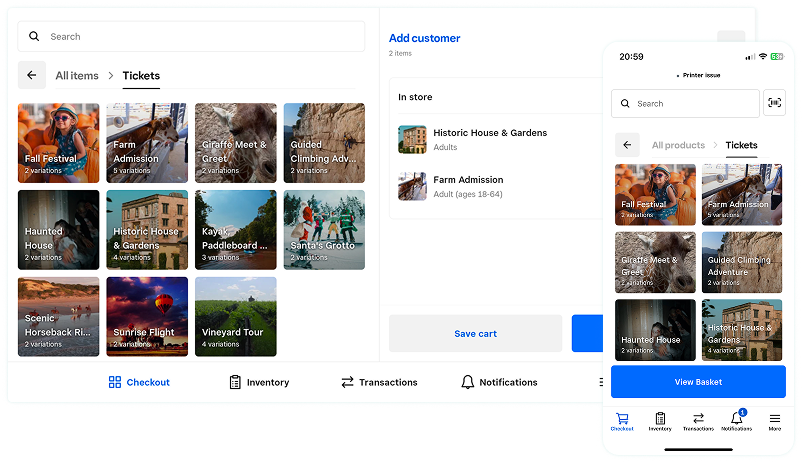Click the Add customer link
Screen dimensions: 802x463
pos(424,38)
